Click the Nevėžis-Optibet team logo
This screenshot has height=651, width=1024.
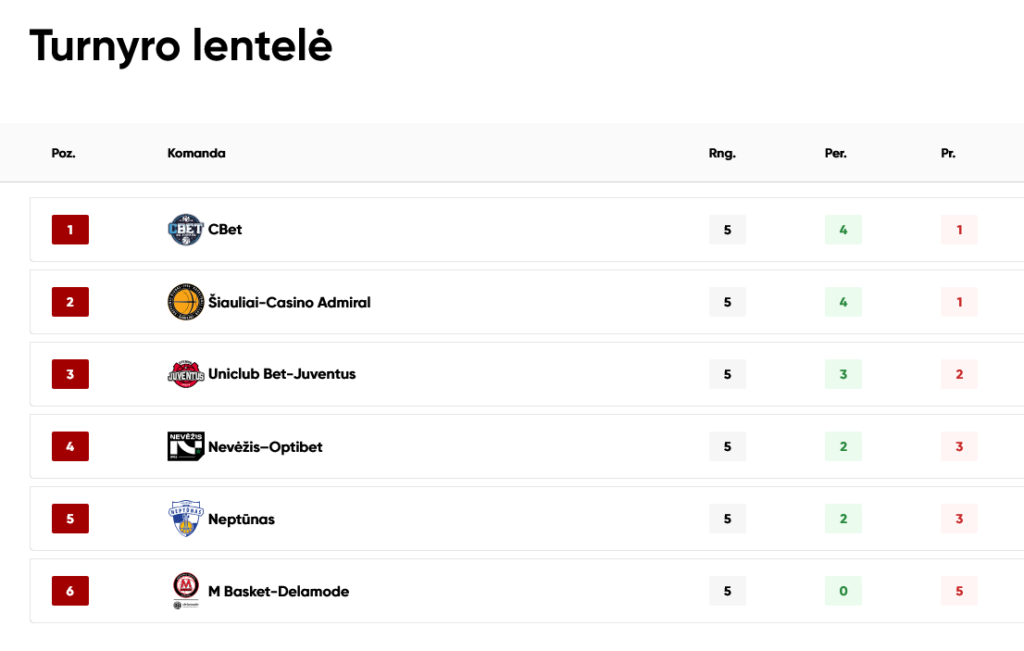click(185, 447)
